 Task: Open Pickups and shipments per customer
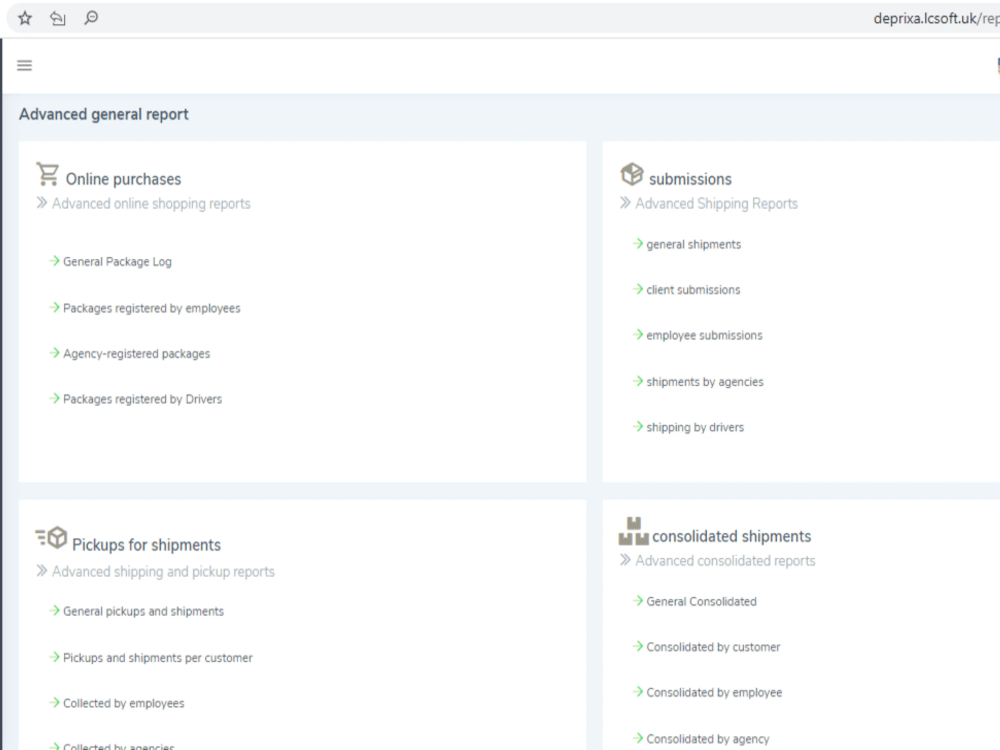(158, 658)
